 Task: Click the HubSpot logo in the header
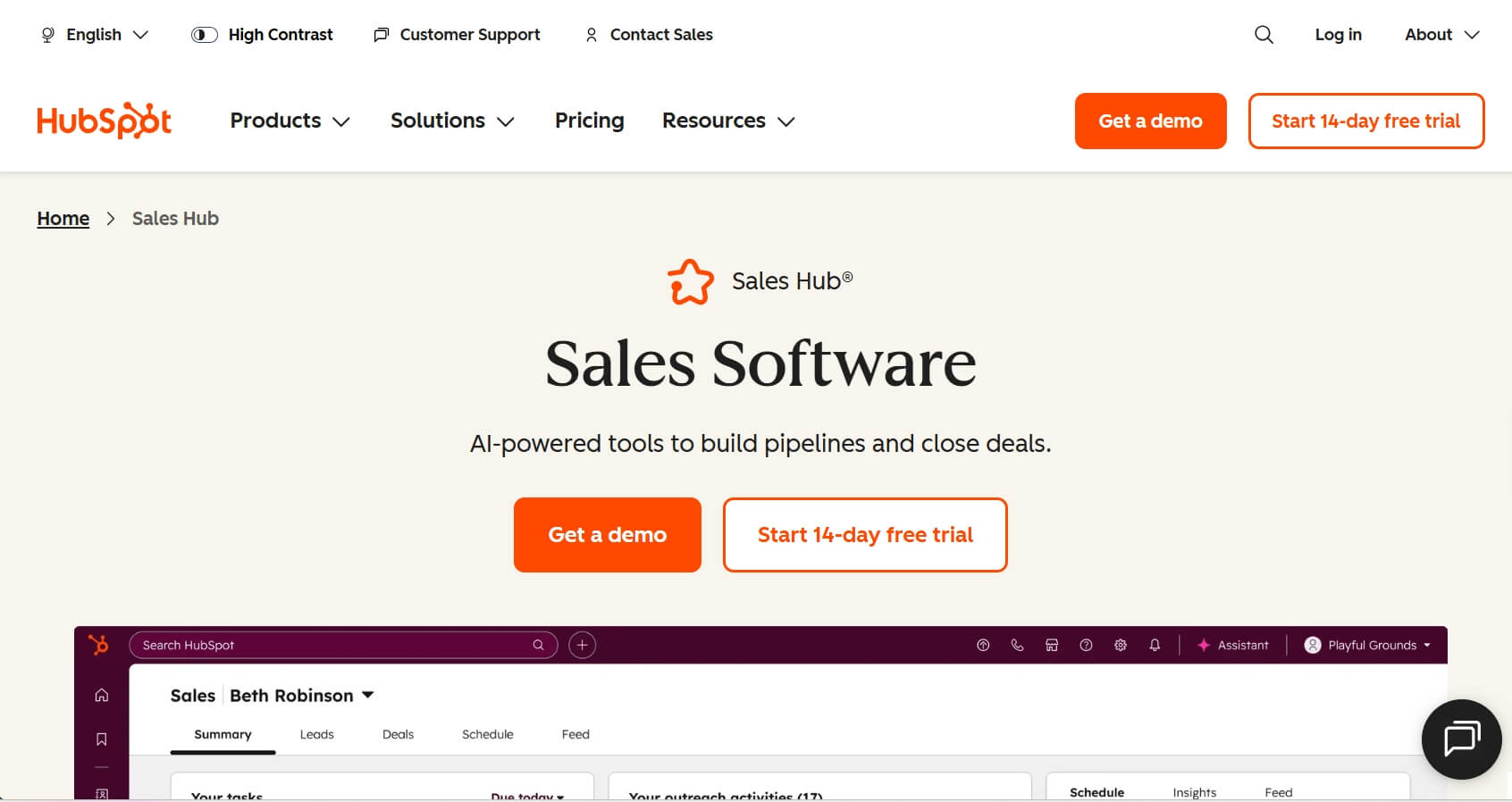point(104,121)
